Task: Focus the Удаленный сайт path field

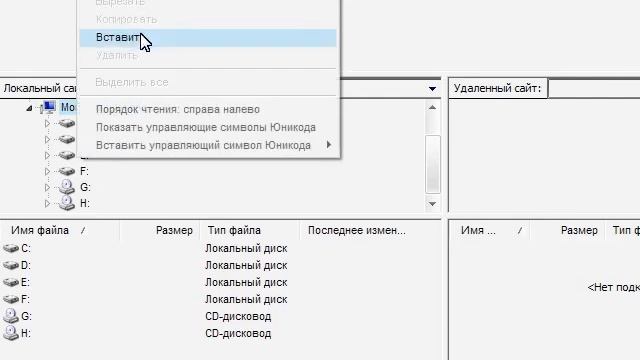Action: coord(594,89)
